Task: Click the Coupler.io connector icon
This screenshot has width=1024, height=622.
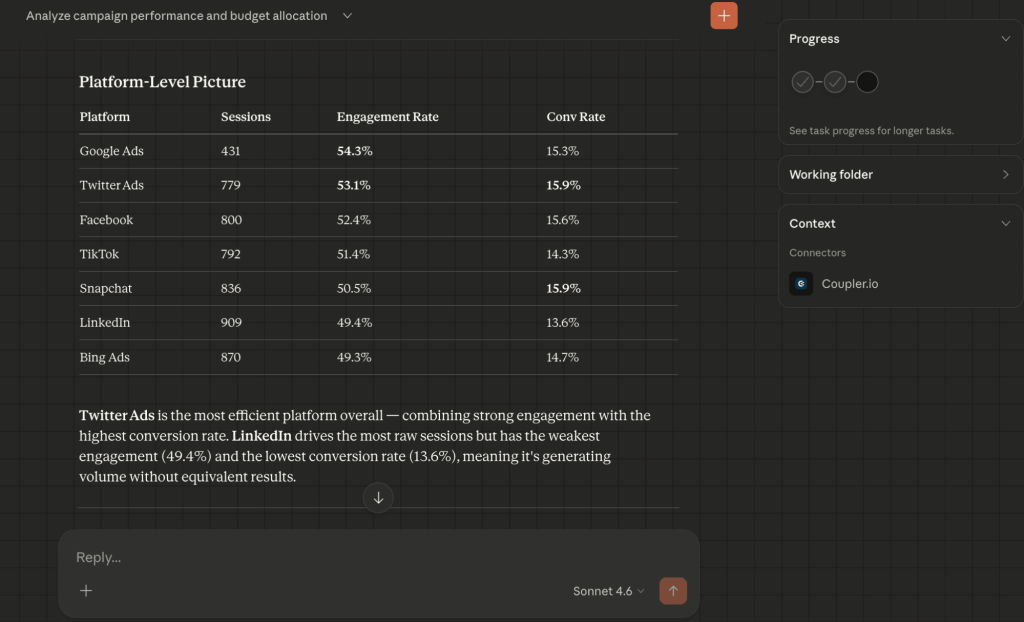Action: click(802, 284)
